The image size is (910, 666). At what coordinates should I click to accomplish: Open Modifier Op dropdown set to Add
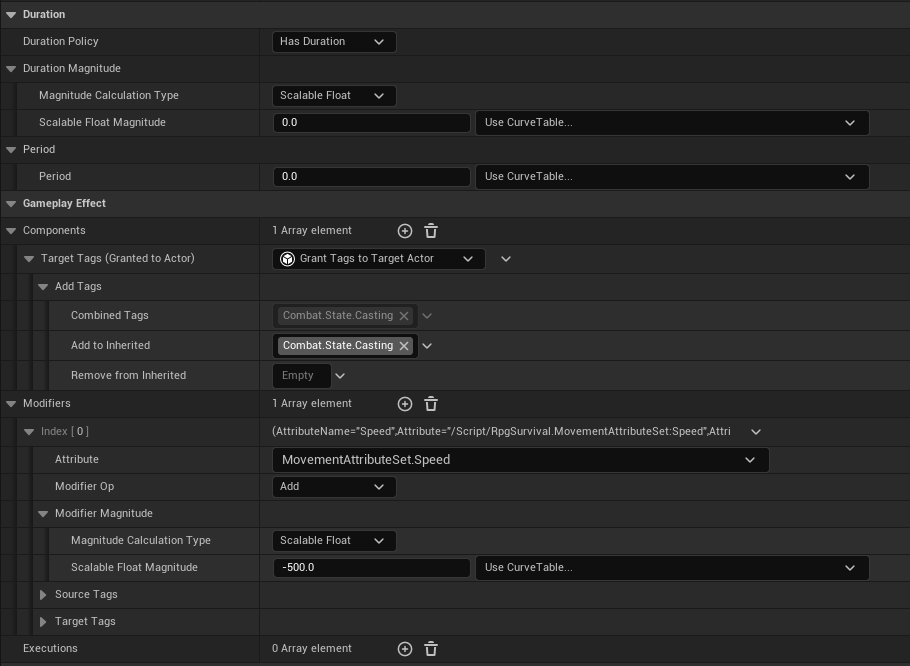334,487
